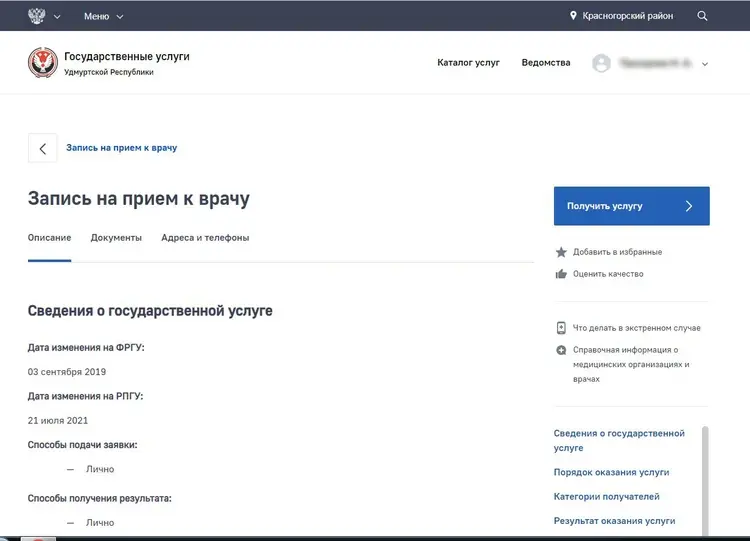Image resolution: width=750 pixels, height=541 pixels.
Task: Open Ведомства section
Action: (x=546, y=63)
